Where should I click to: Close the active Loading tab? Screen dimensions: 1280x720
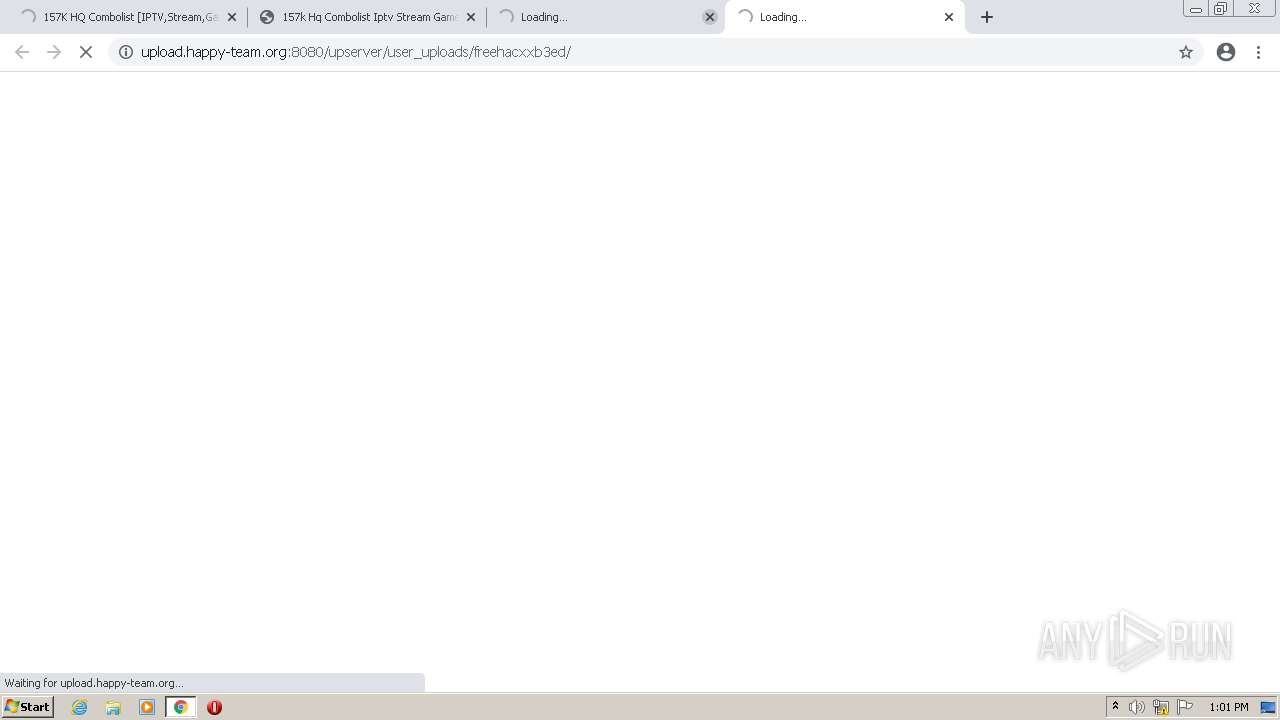[949, 17]
